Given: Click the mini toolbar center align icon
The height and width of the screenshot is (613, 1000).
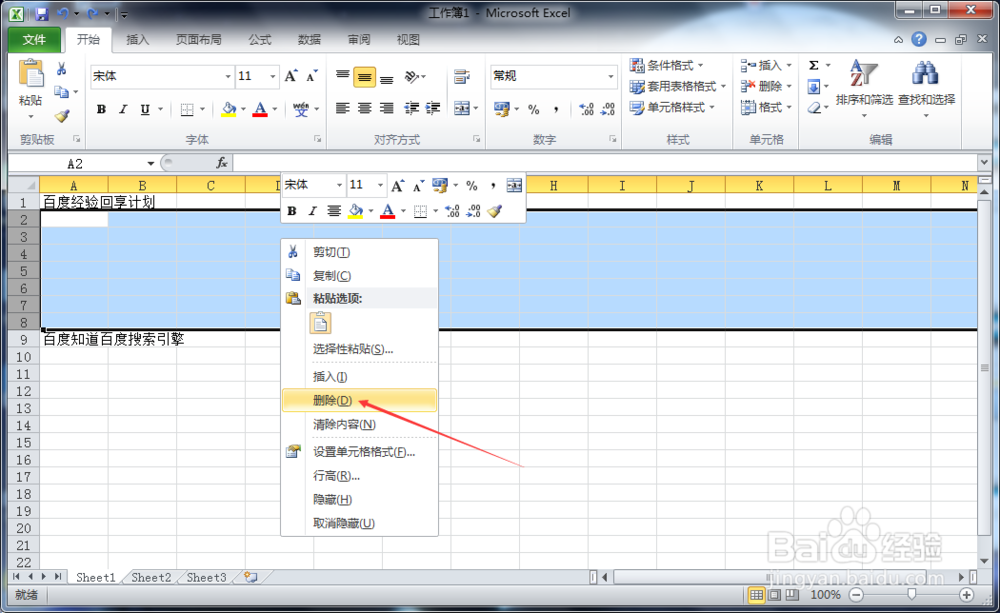Looking at the screenshot, I should [334, 210].
